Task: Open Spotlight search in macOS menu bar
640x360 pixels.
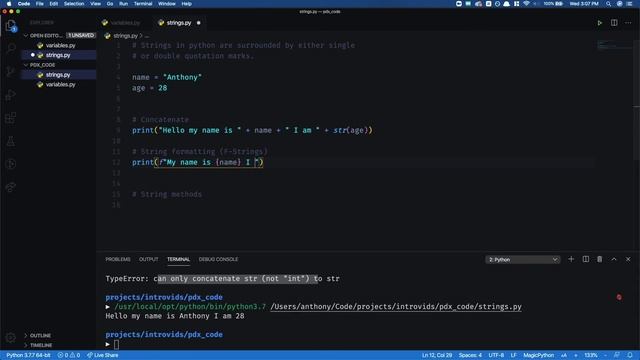Action: click(x=608, y=4)
